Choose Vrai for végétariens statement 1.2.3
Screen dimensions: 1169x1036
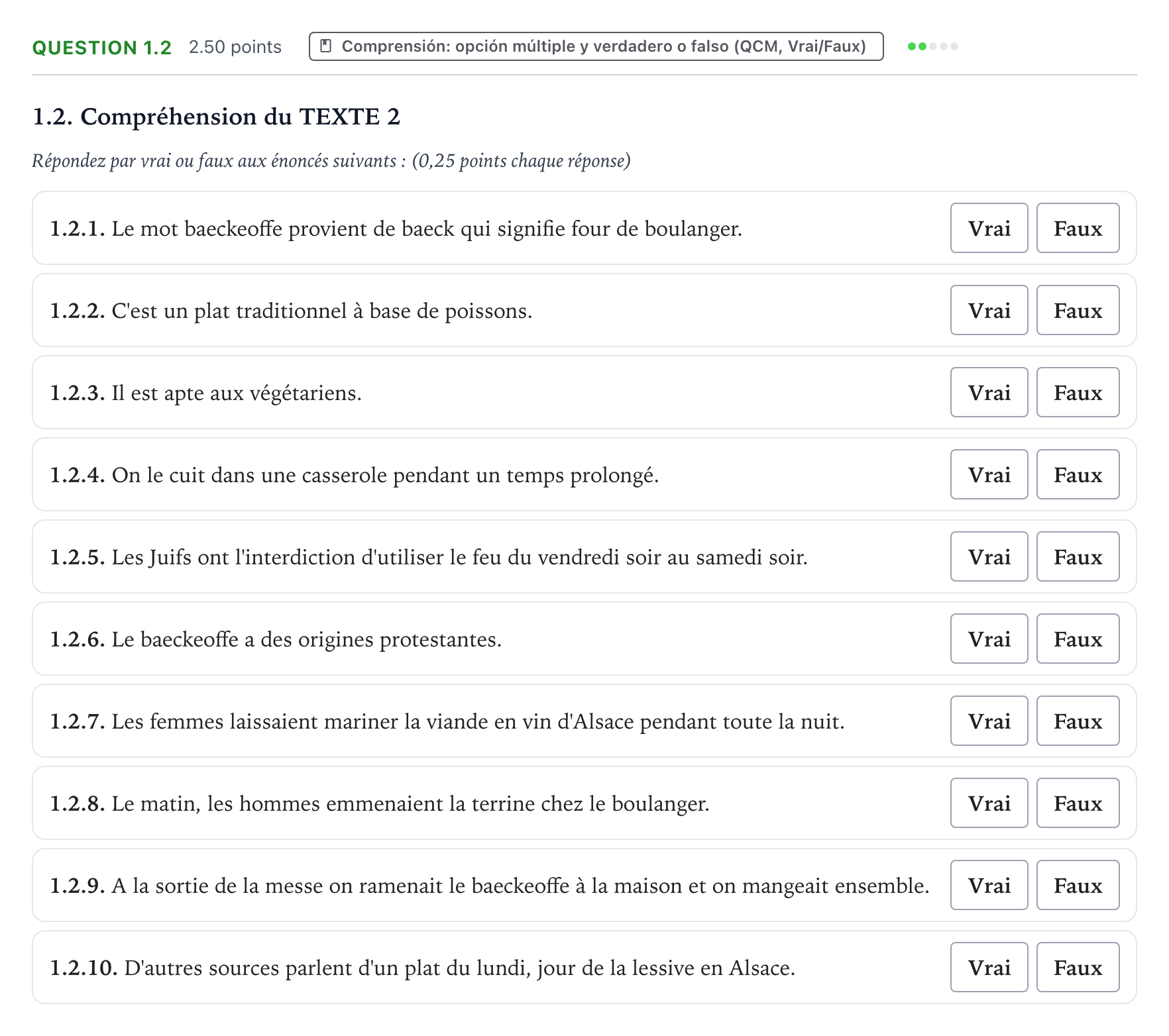point(989,392)
